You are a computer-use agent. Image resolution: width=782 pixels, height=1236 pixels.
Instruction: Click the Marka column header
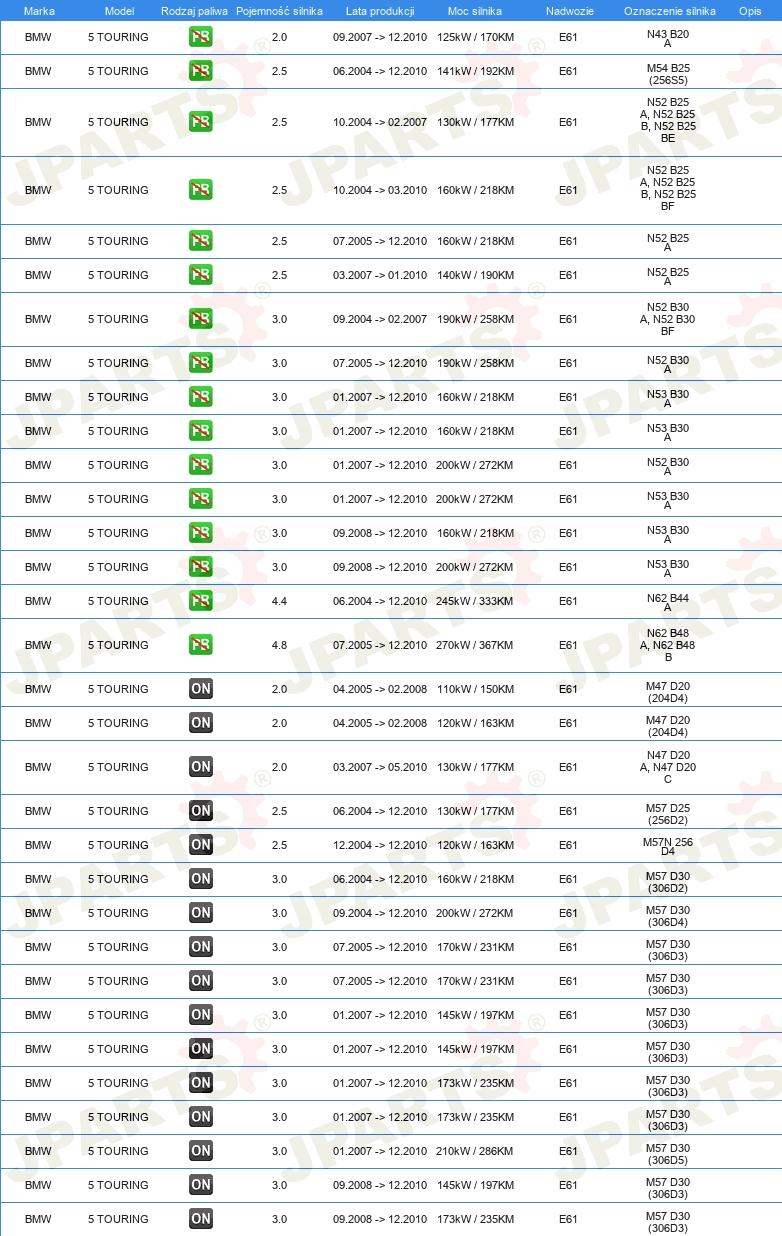[x=39, y=11]
